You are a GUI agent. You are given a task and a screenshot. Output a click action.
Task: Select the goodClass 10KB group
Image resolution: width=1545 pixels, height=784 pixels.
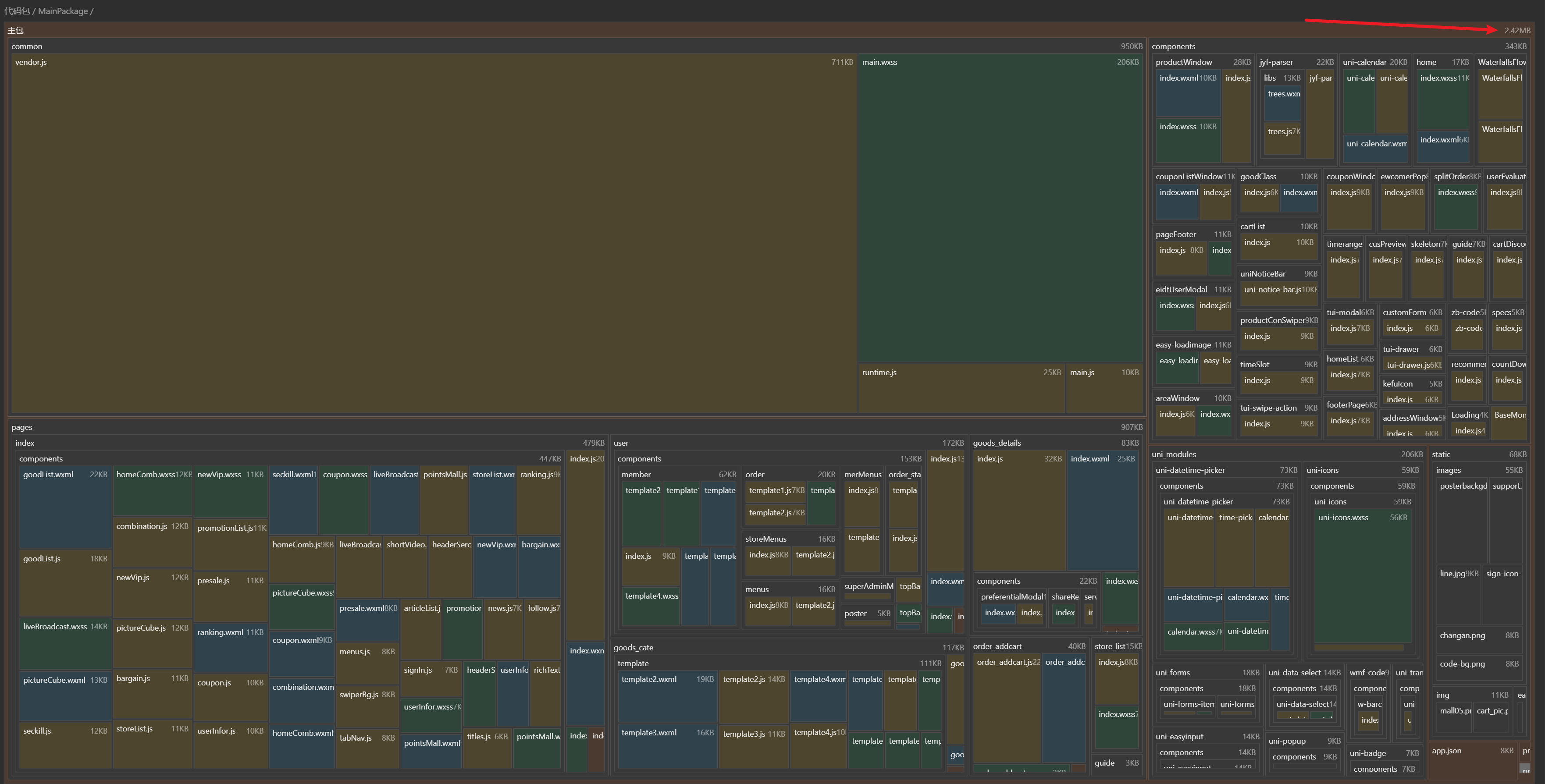1279,176
